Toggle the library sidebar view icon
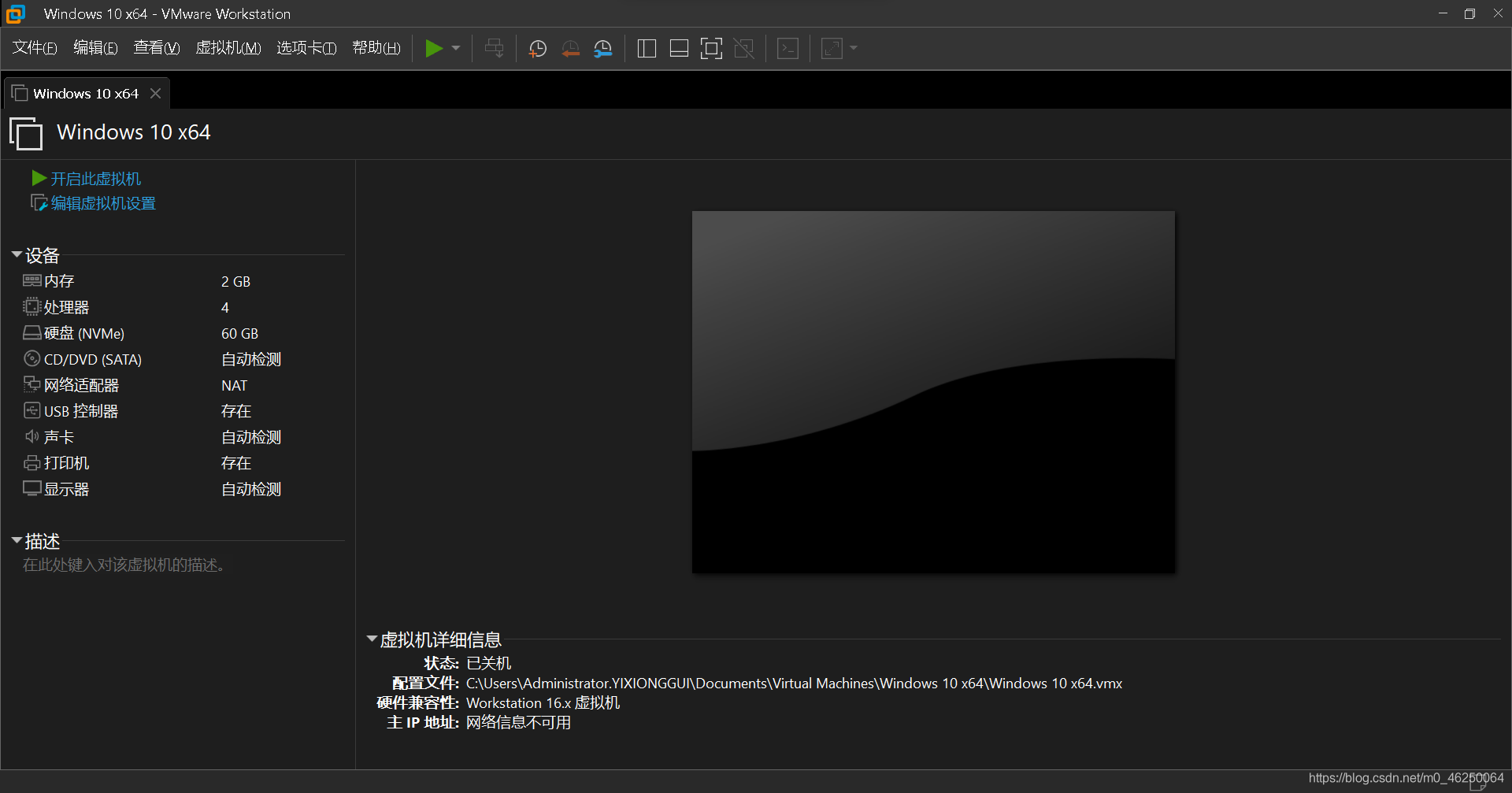The height and width of the screenshot is (793, 1512). click(x=647, y=49)
